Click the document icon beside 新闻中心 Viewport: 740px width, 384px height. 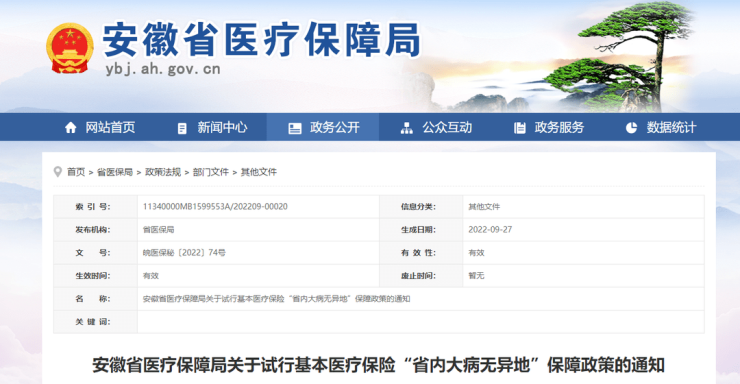pos(182,128)
